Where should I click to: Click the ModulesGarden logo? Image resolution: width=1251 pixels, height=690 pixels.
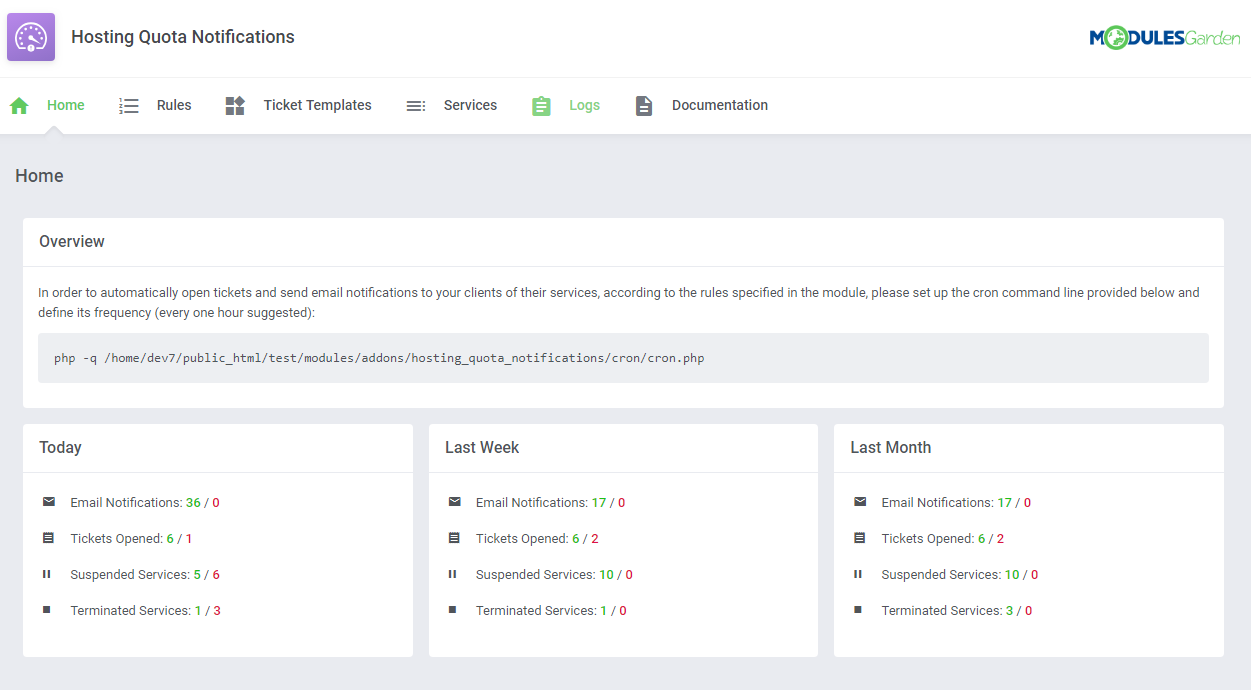[1165, 38]
